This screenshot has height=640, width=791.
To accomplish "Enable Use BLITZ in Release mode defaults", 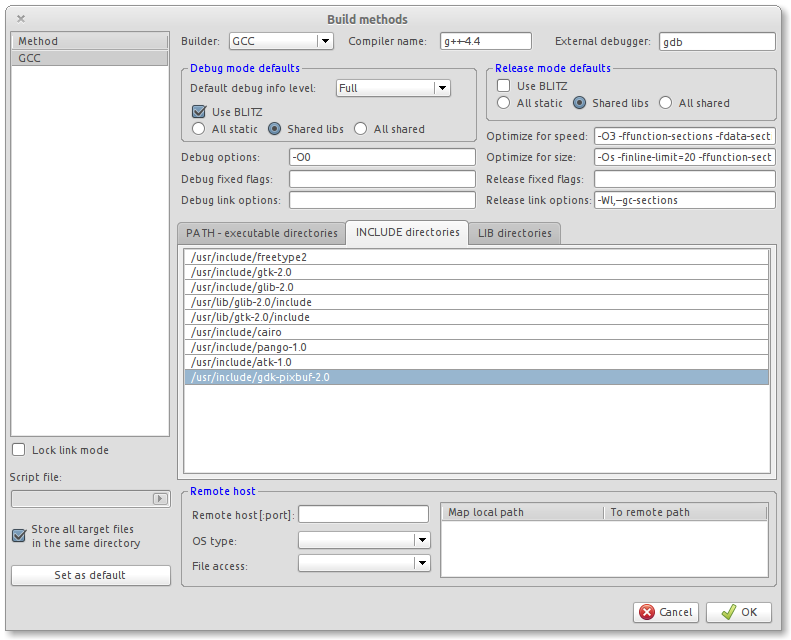I will [504, 86].
